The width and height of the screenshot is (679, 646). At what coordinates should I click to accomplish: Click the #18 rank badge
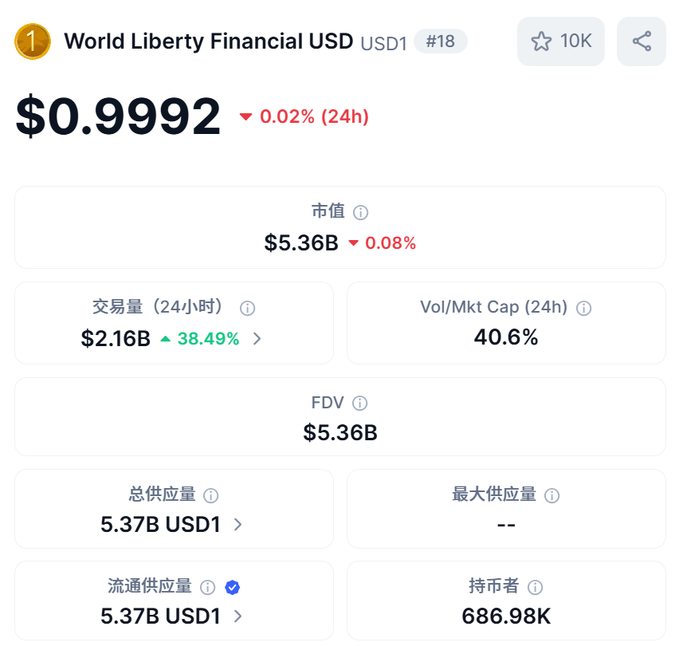tap(440, 41)
